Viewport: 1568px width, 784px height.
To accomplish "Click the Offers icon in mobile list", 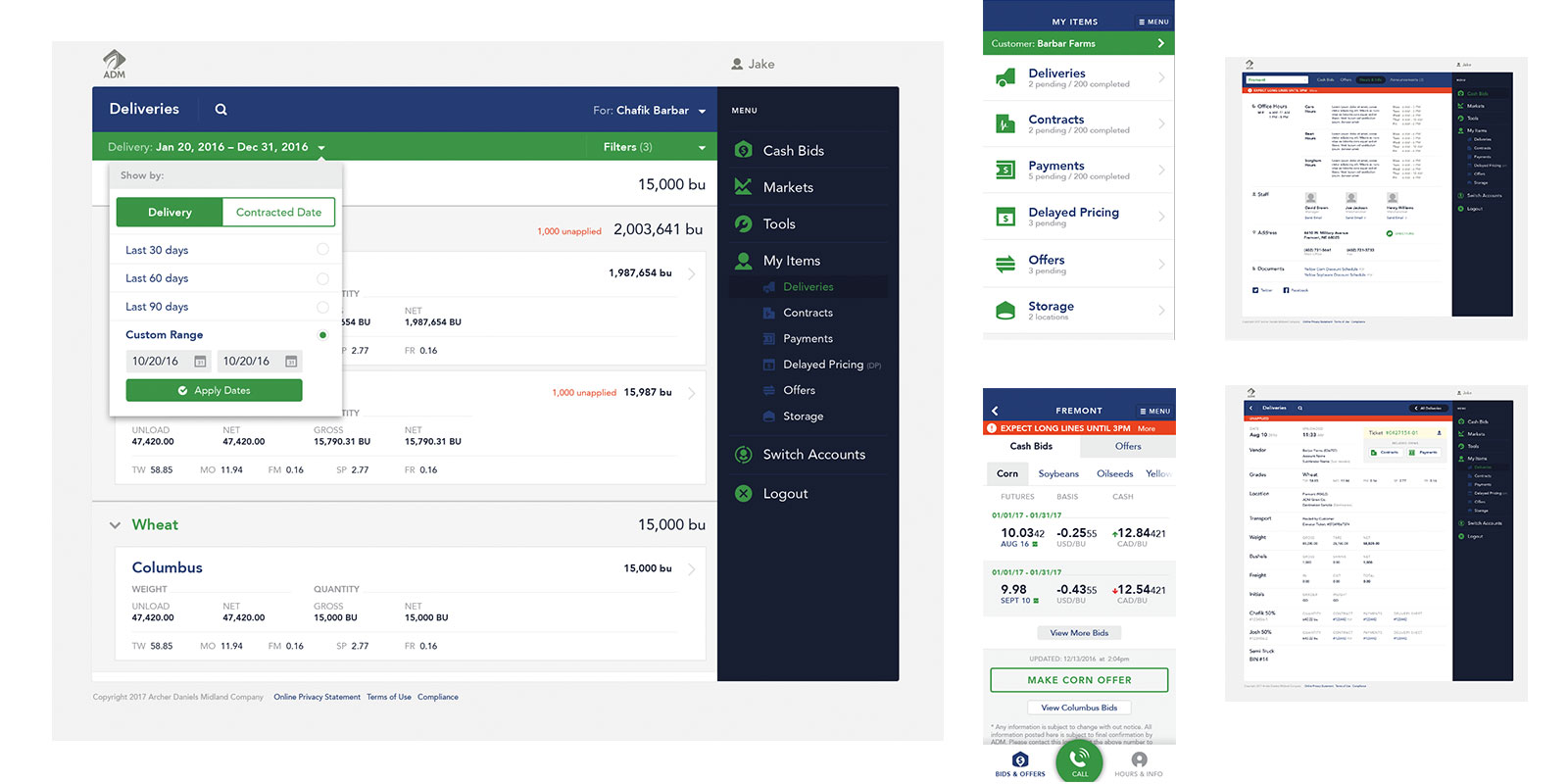I will click(x=1005, y=264).
